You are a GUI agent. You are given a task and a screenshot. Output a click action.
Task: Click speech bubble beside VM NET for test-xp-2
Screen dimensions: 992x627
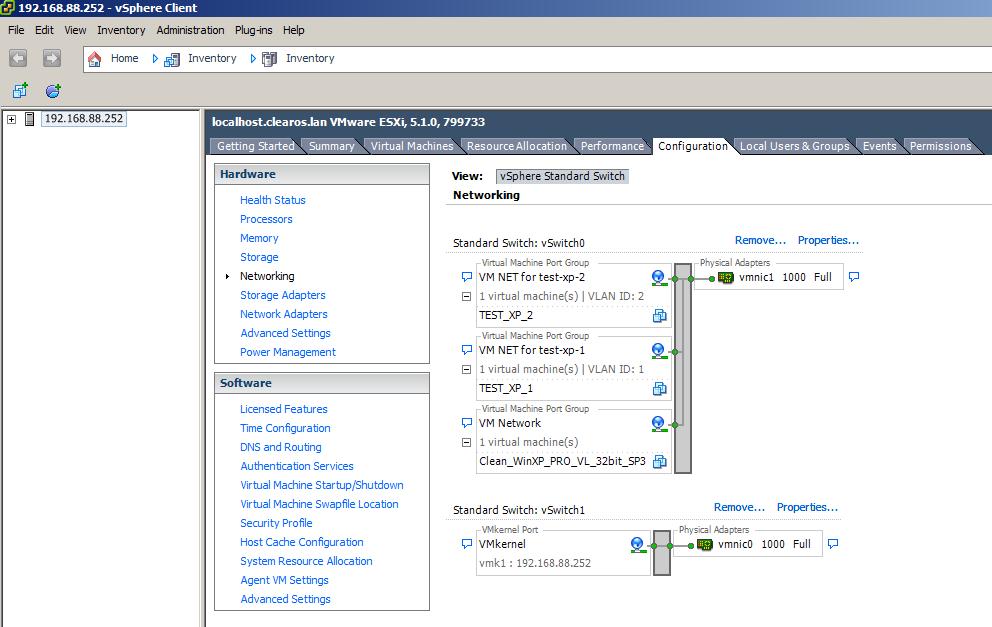(467, 277)
